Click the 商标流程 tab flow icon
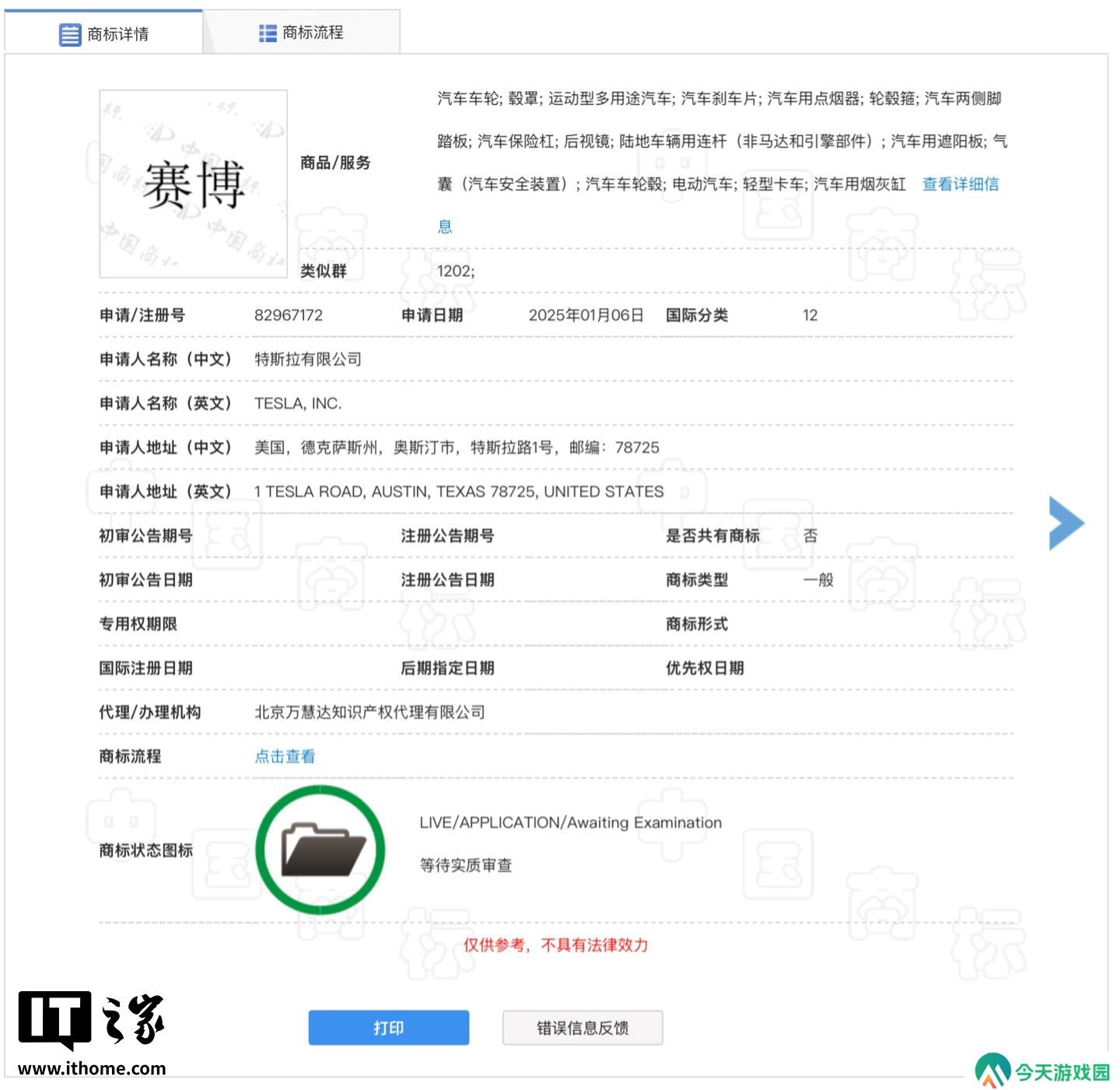 coord(268,33)
